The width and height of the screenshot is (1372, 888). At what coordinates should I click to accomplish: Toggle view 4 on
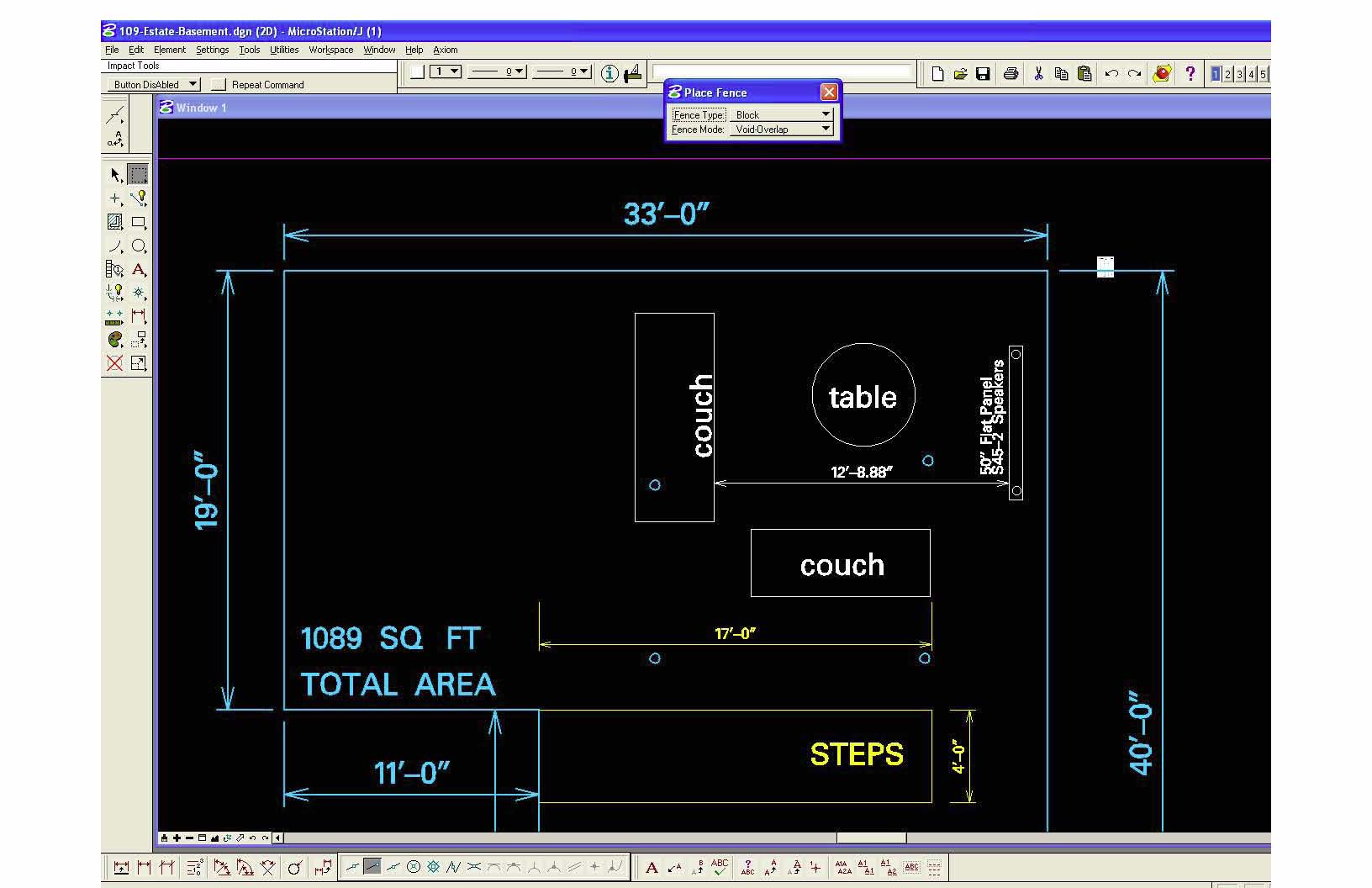(x=1251, y=74)
